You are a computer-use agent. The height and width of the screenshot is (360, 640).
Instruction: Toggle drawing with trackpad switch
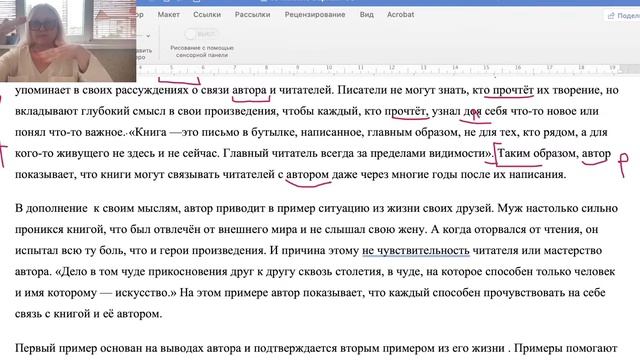201,34
